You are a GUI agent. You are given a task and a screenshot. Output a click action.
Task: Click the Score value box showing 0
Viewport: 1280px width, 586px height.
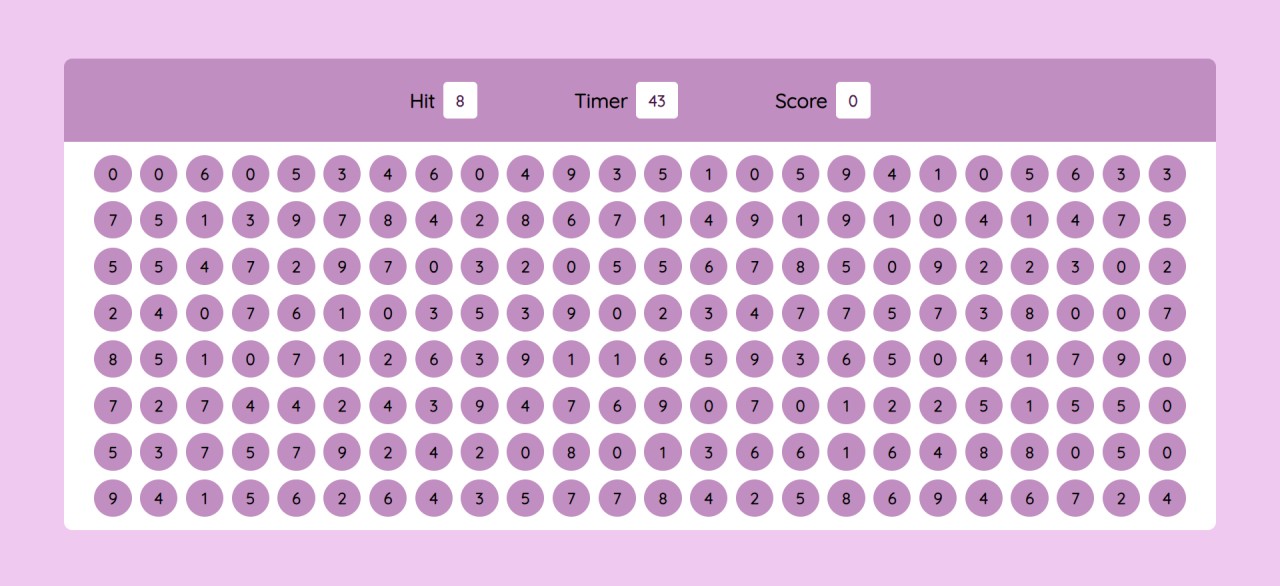853,101
